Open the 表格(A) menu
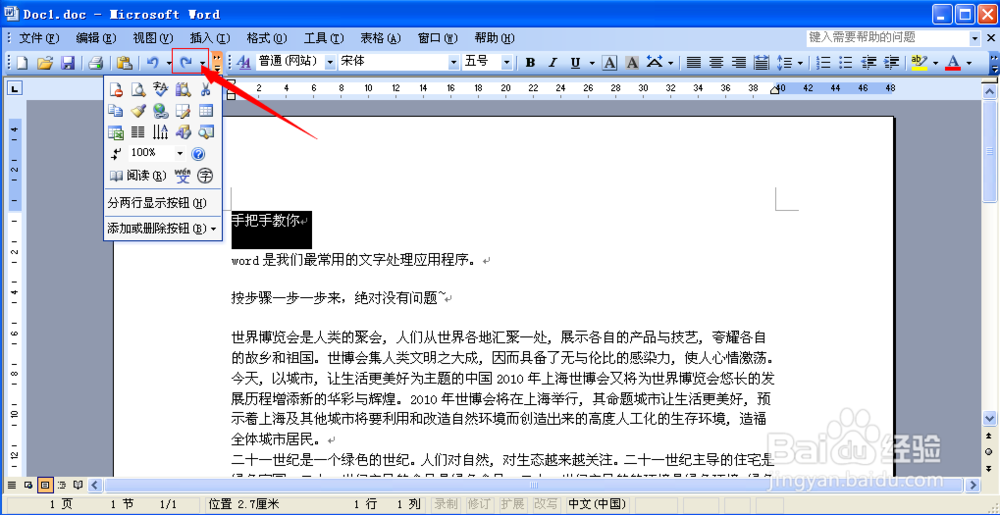 (380, 38)
